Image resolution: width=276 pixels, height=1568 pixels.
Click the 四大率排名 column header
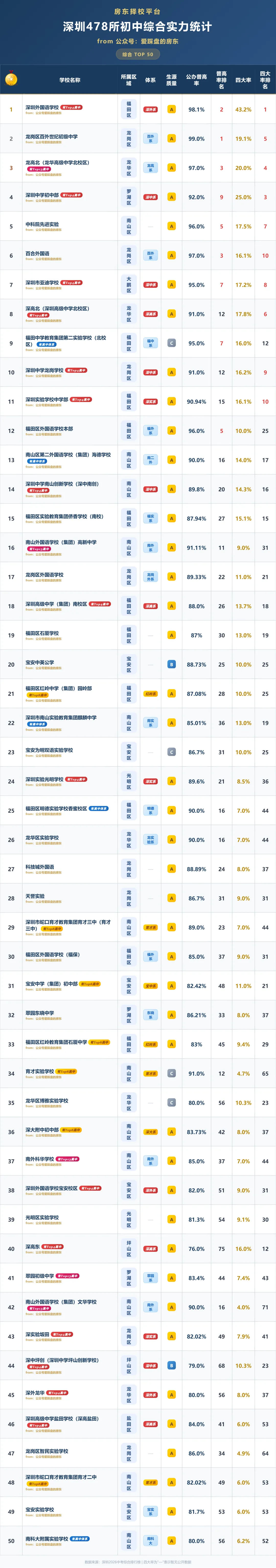coord(265,80)
